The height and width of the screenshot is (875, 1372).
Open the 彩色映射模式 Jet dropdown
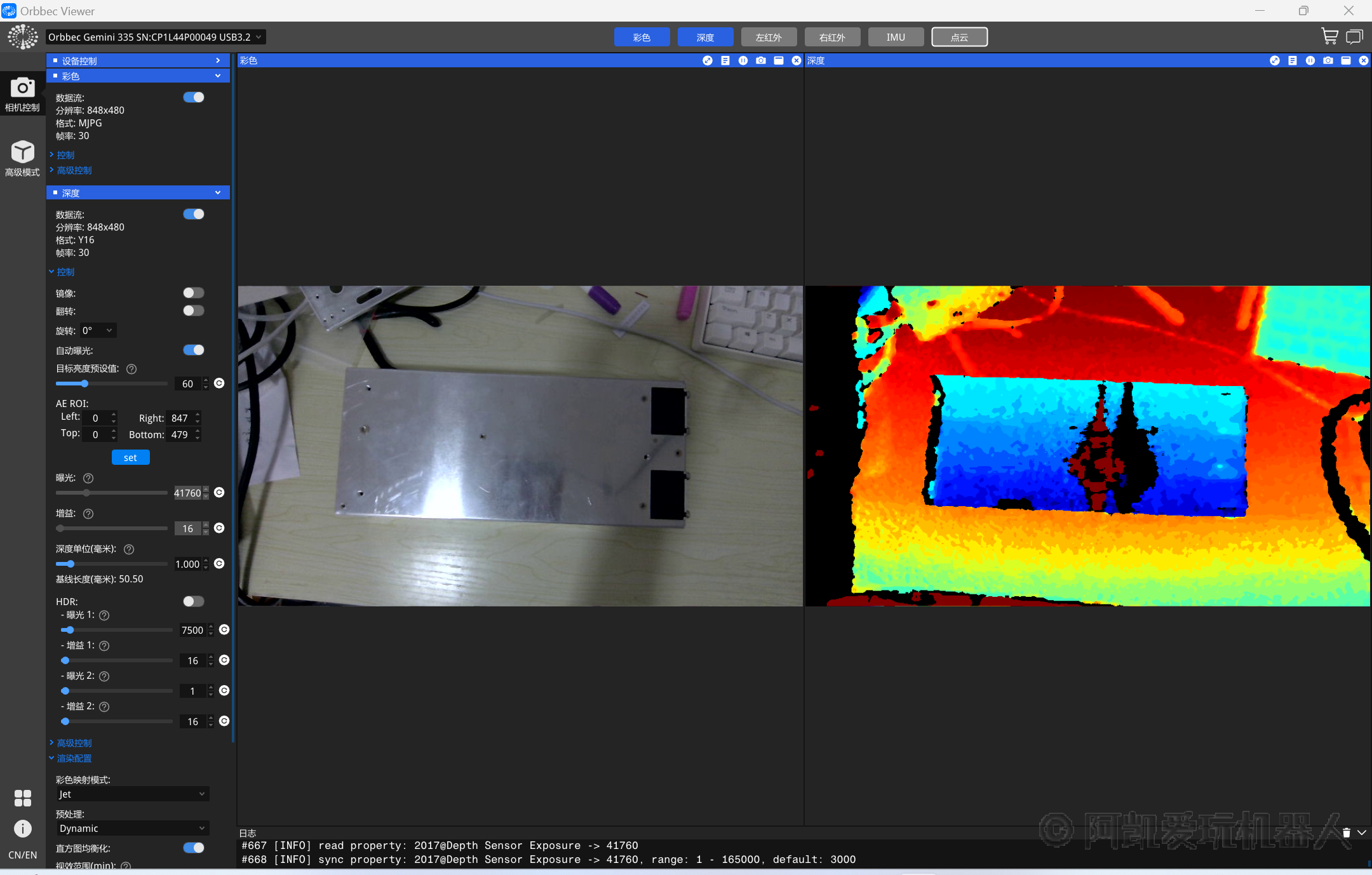[x=132, y=794]
